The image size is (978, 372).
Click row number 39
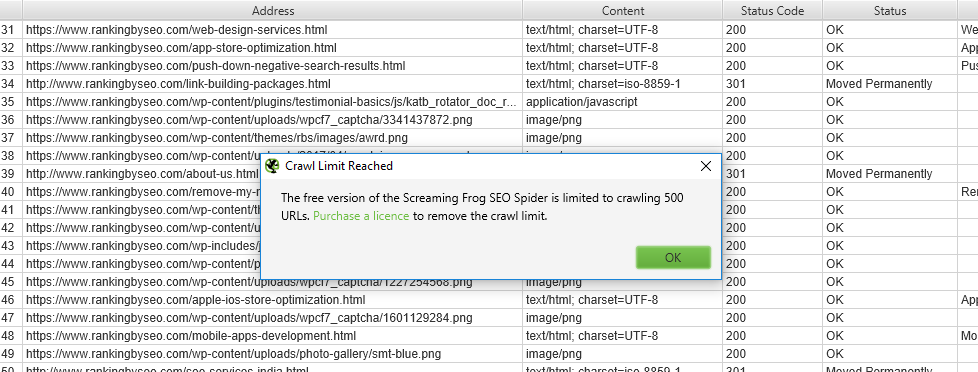point(7,174)
